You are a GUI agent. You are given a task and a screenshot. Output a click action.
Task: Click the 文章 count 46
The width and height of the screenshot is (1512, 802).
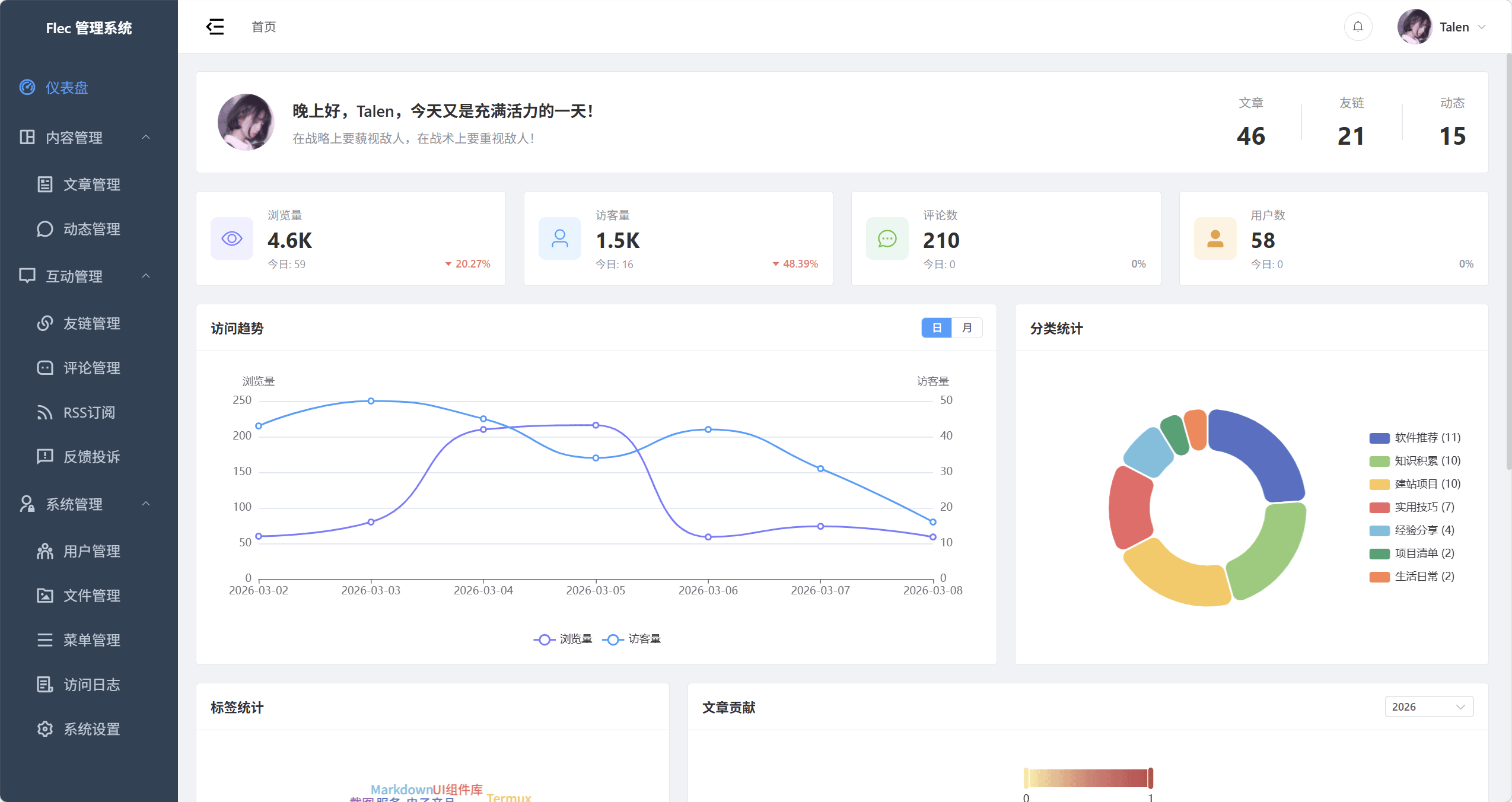[x=1251, y=136]
